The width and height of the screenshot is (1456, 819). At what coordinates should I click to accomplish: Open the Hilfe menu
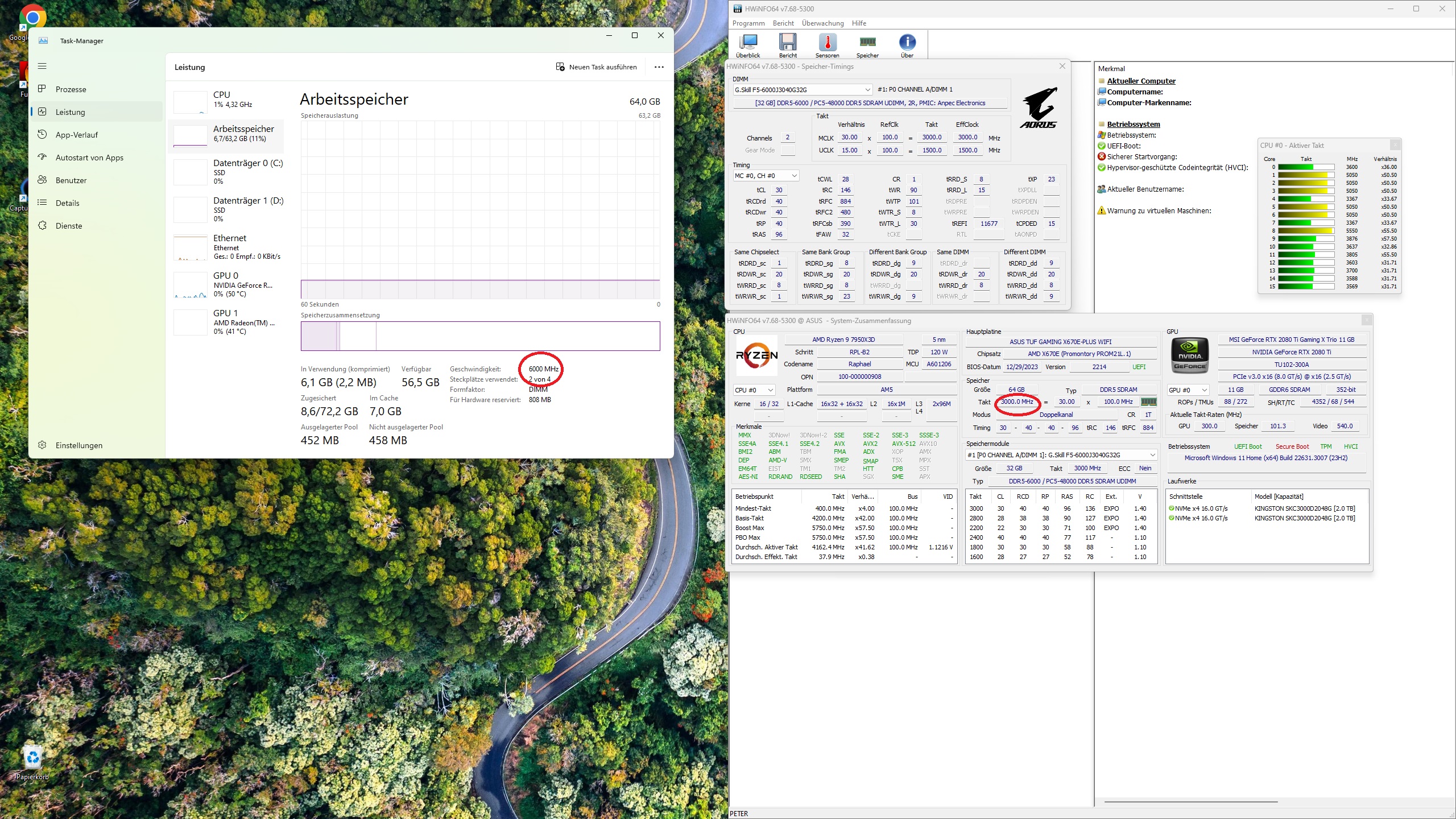click(x=859, y=23)
